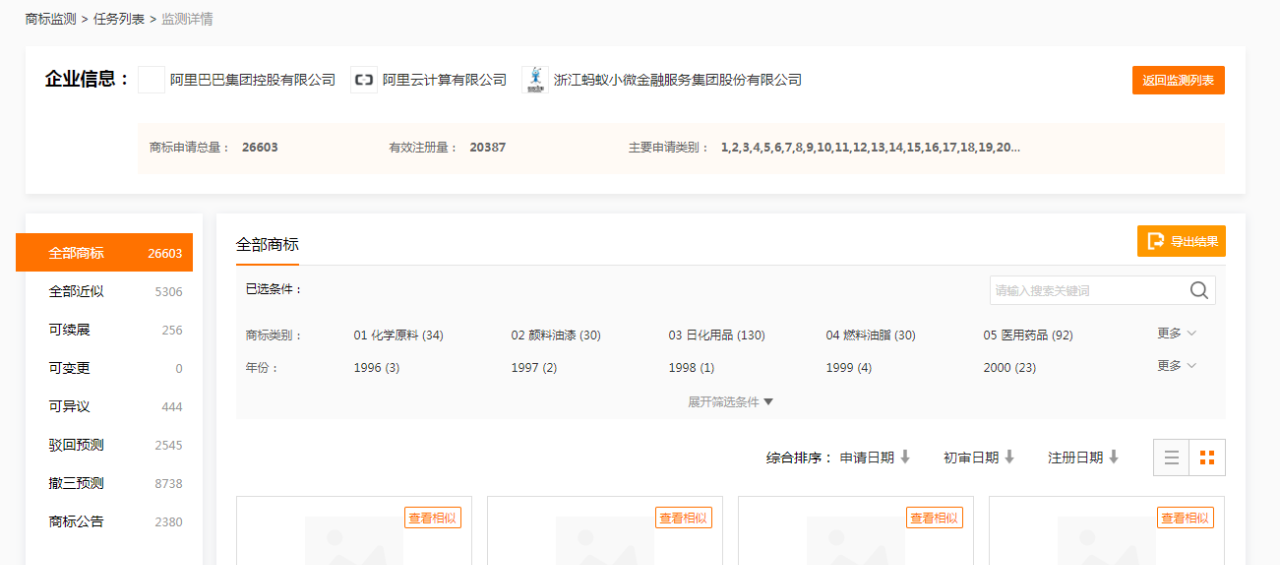The width and height of the screenshot is (1280, 565).
Task: Click the 阿里云计算有限公司 logo icon
Action: pos(364,80)
